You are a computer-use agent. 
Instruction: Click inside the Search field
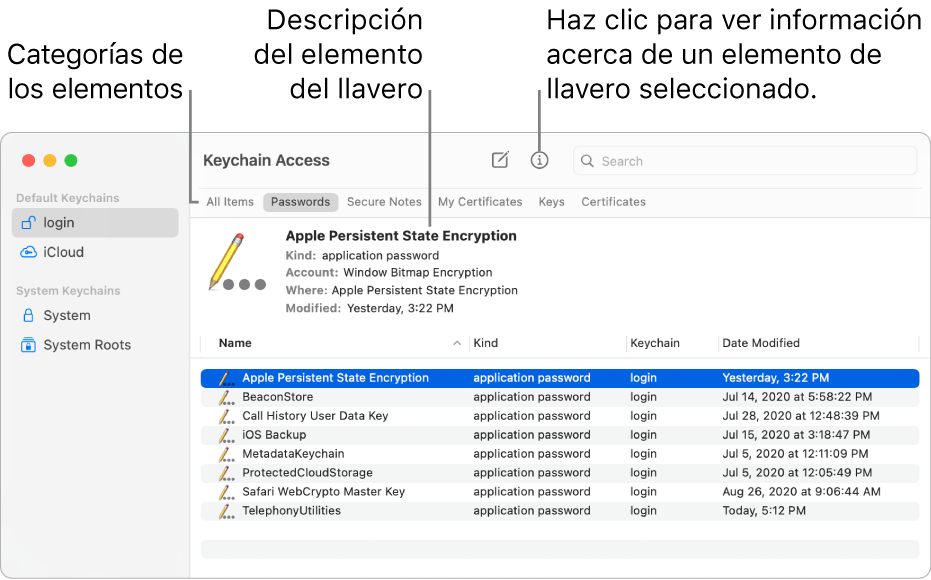[x=745, y=161]
